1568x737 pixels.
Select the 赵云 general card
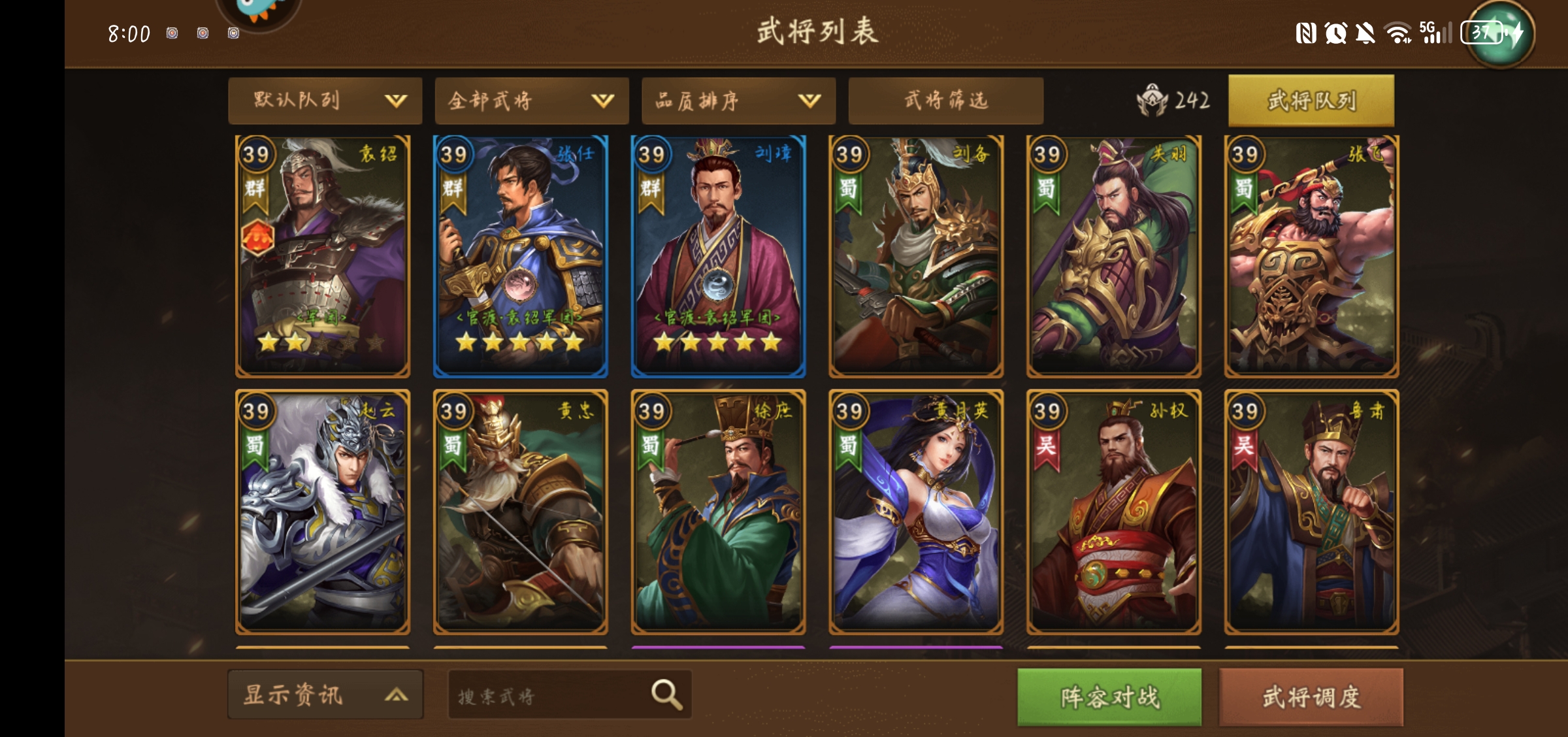coord(323,512)
